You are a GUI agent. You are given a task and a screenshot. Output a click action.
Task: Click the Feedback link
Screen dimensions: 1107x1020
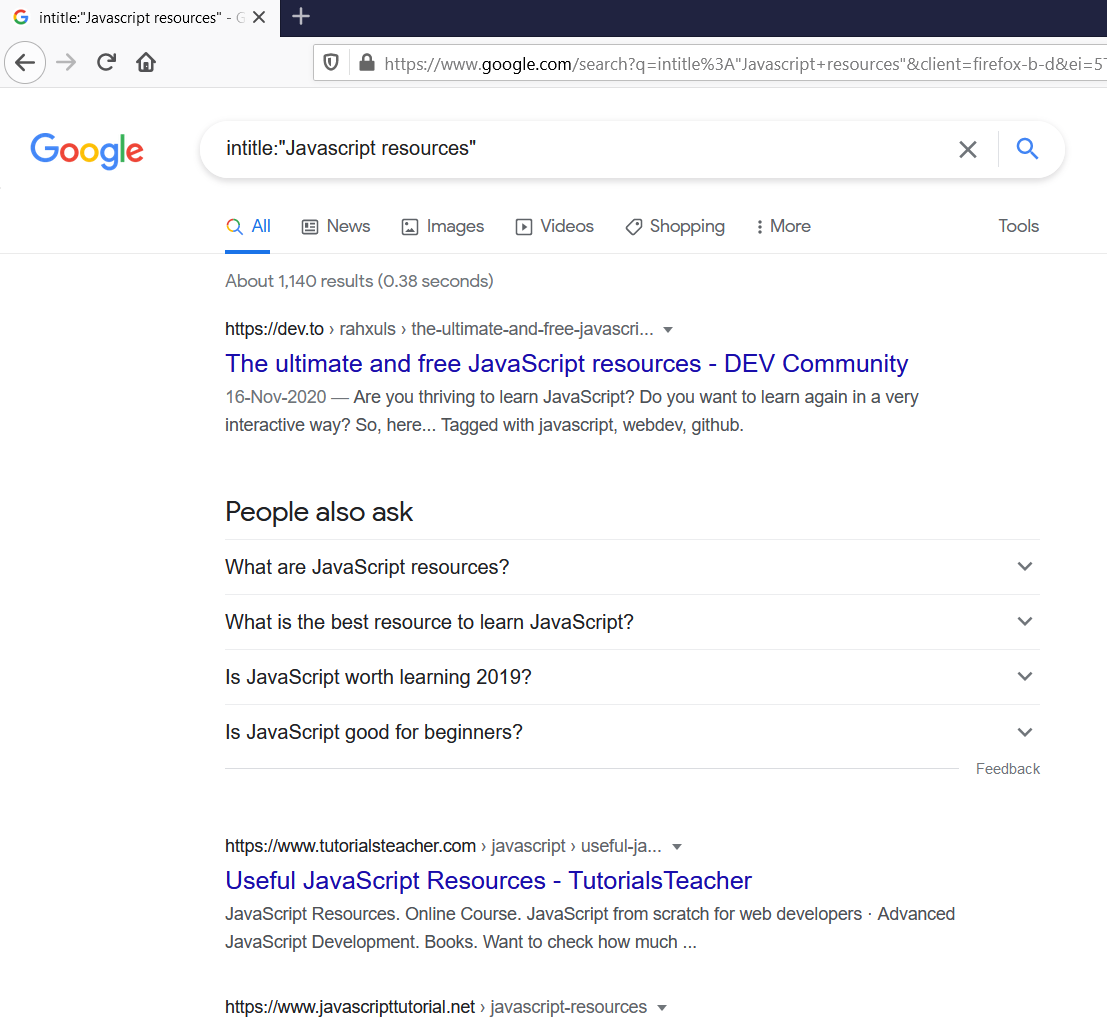pos(1007,768)
